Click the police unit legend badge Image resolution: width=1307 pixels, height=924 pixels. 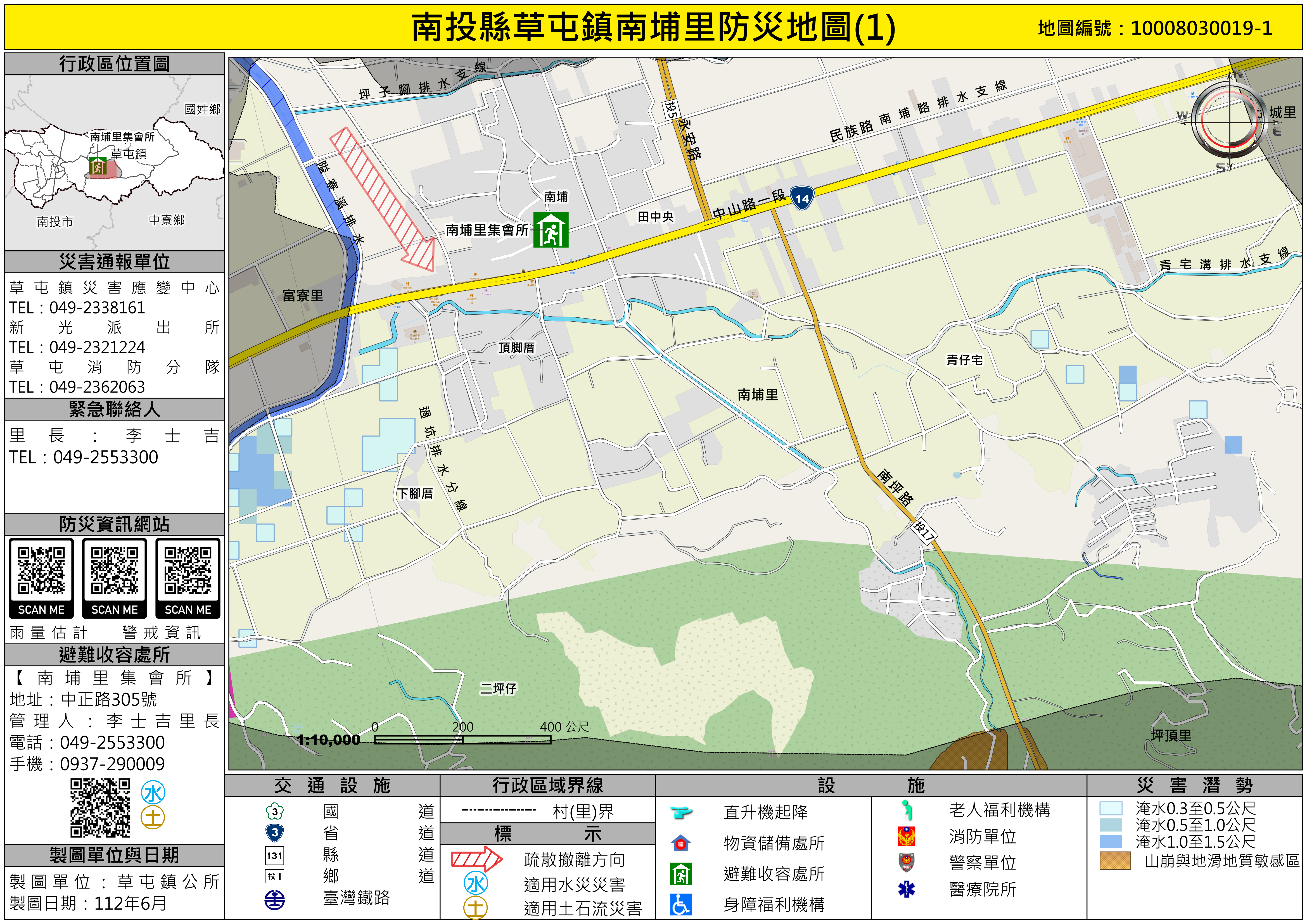tap(906, 863)
